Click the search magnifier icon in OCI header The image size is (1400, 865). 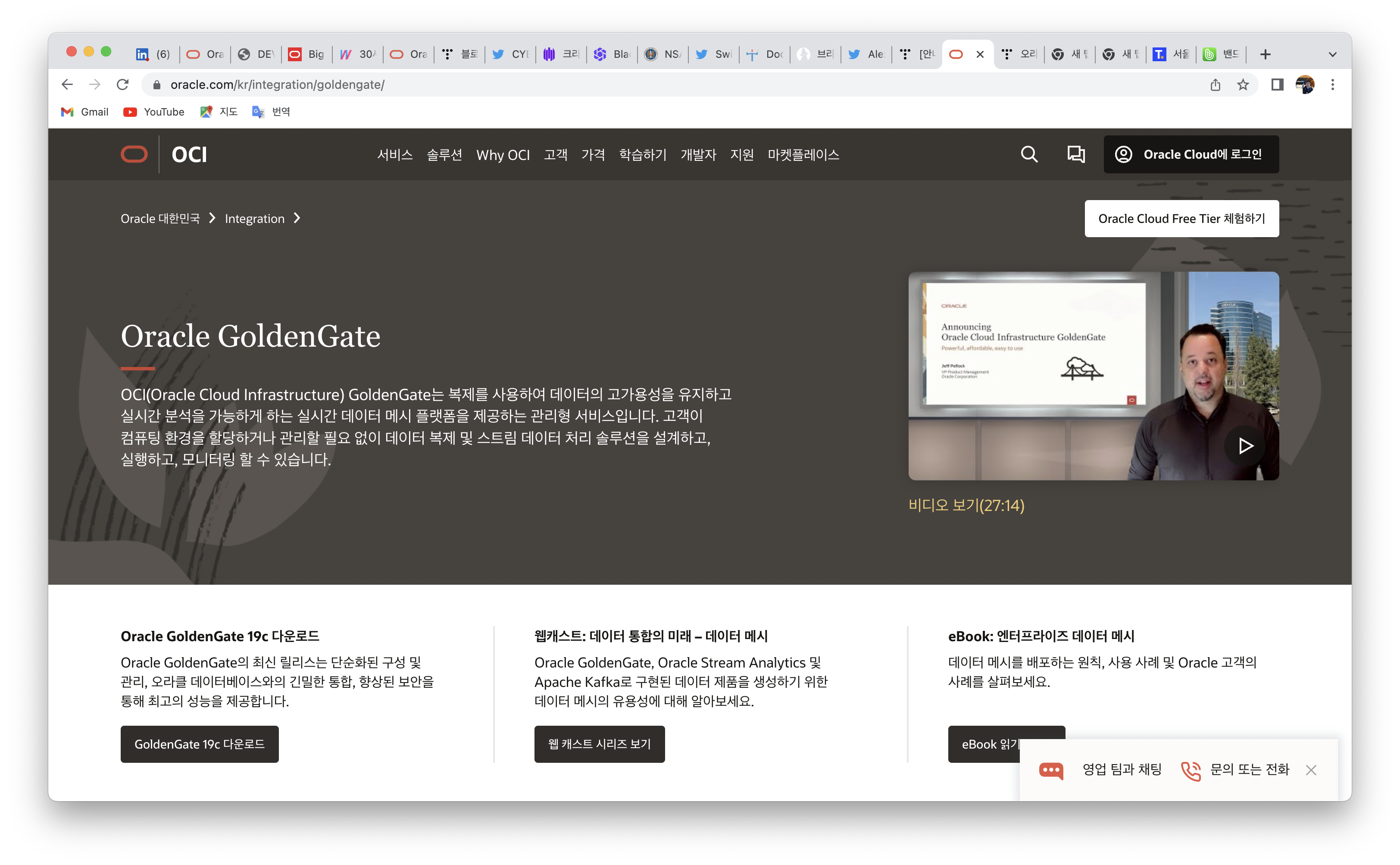(x=1029, y=154)
